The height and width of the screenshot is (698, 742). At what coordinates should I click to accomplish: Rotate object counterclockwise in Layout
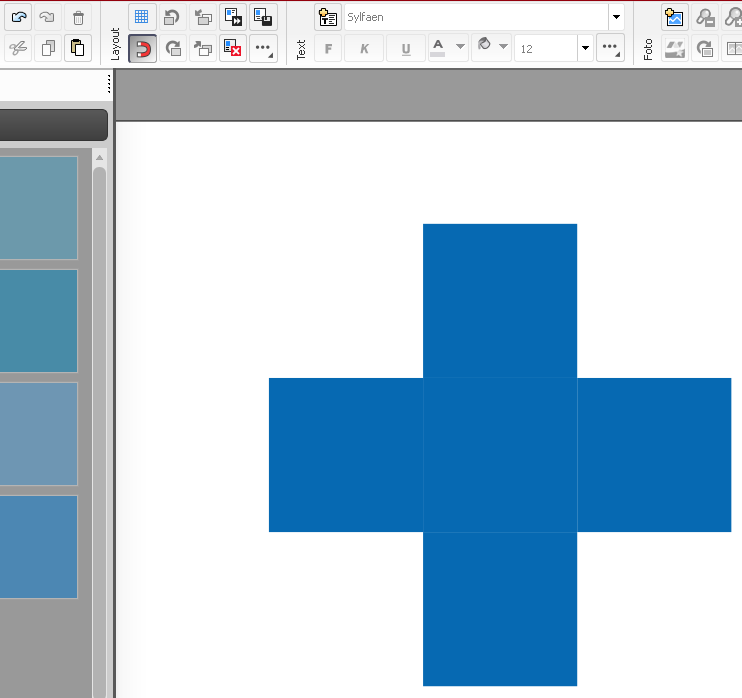pos(172,18)
